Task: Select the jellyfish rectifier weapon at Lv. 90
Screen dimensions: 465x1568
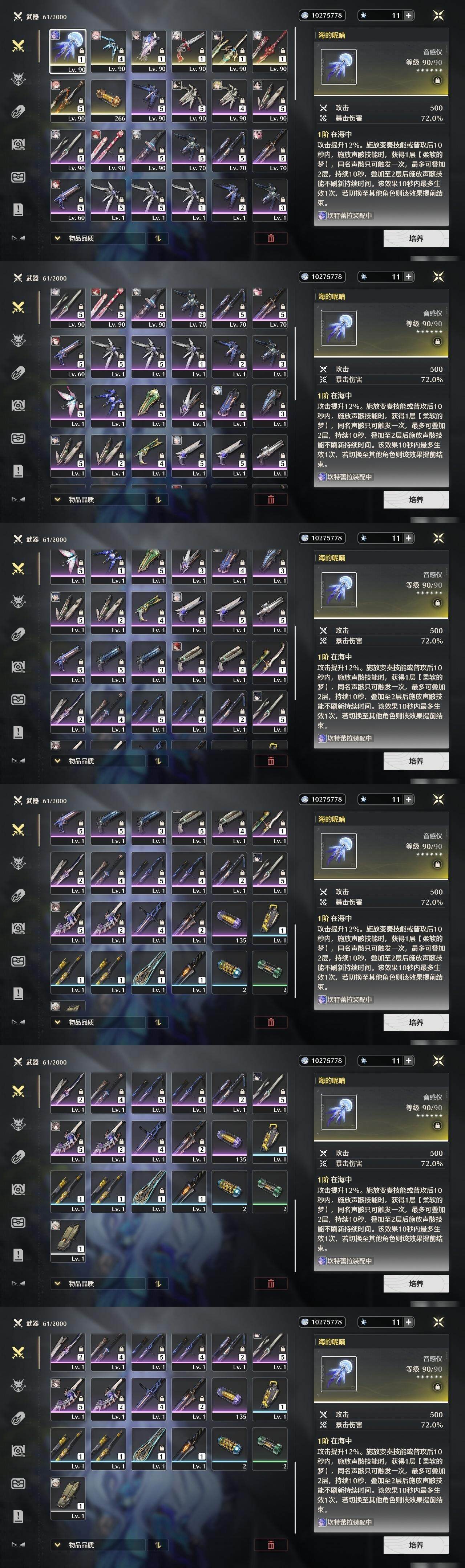Action: coord(68,51)
